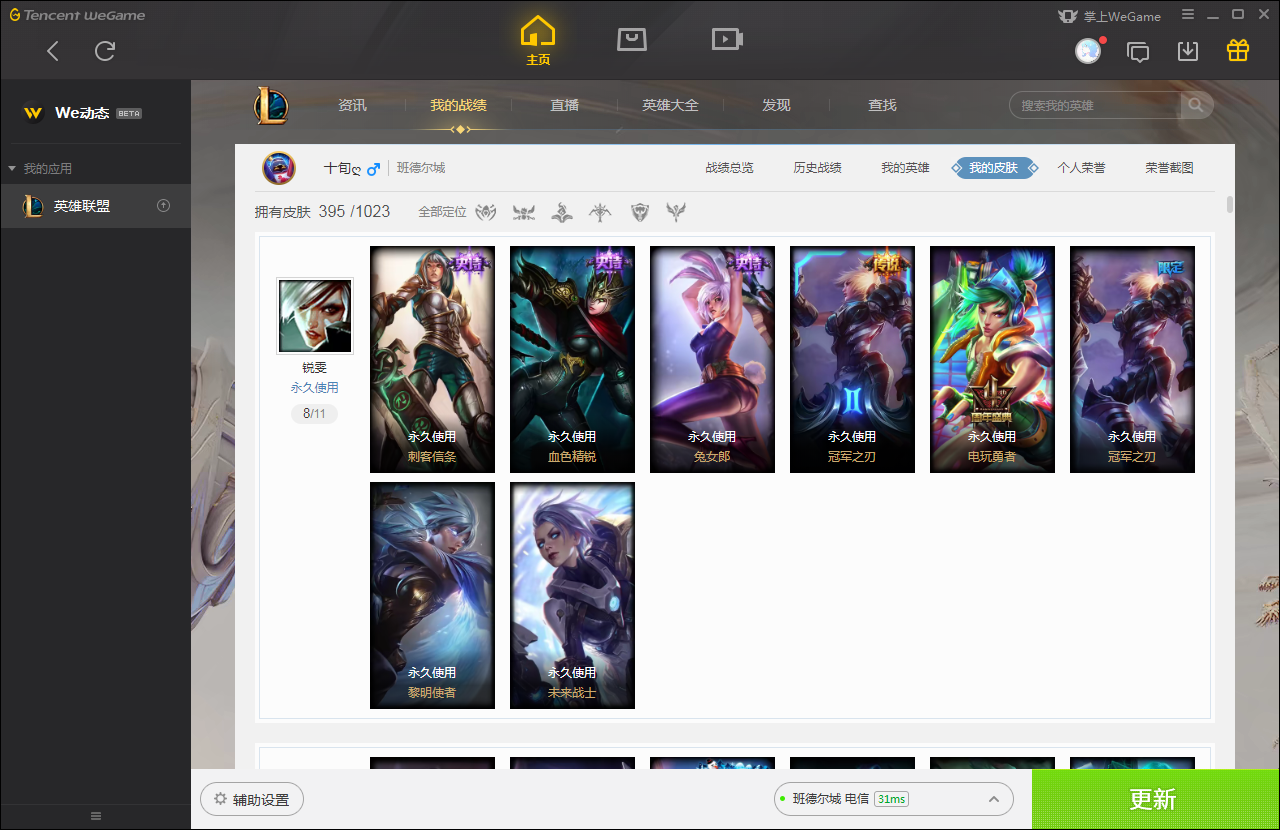
Task: Open the 兔女郎 skin card
Action: pos(712,359)
